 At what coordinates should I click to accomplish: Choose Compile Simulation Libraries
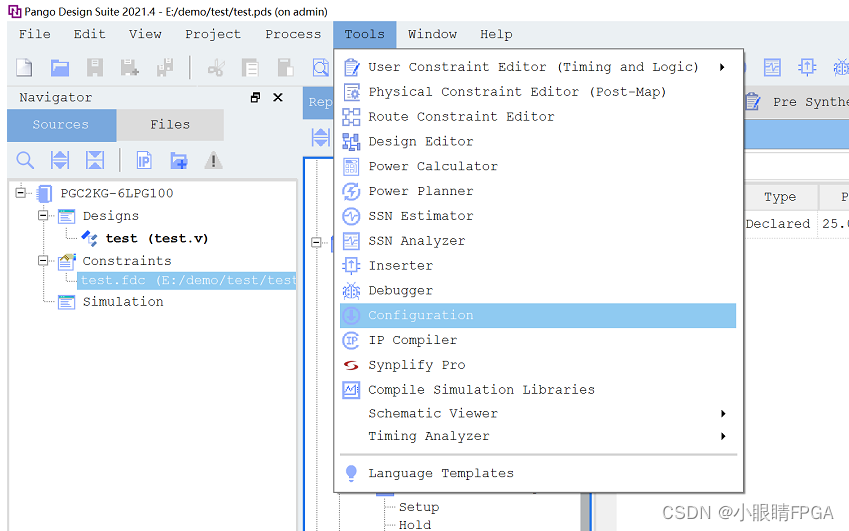[538, 390]
